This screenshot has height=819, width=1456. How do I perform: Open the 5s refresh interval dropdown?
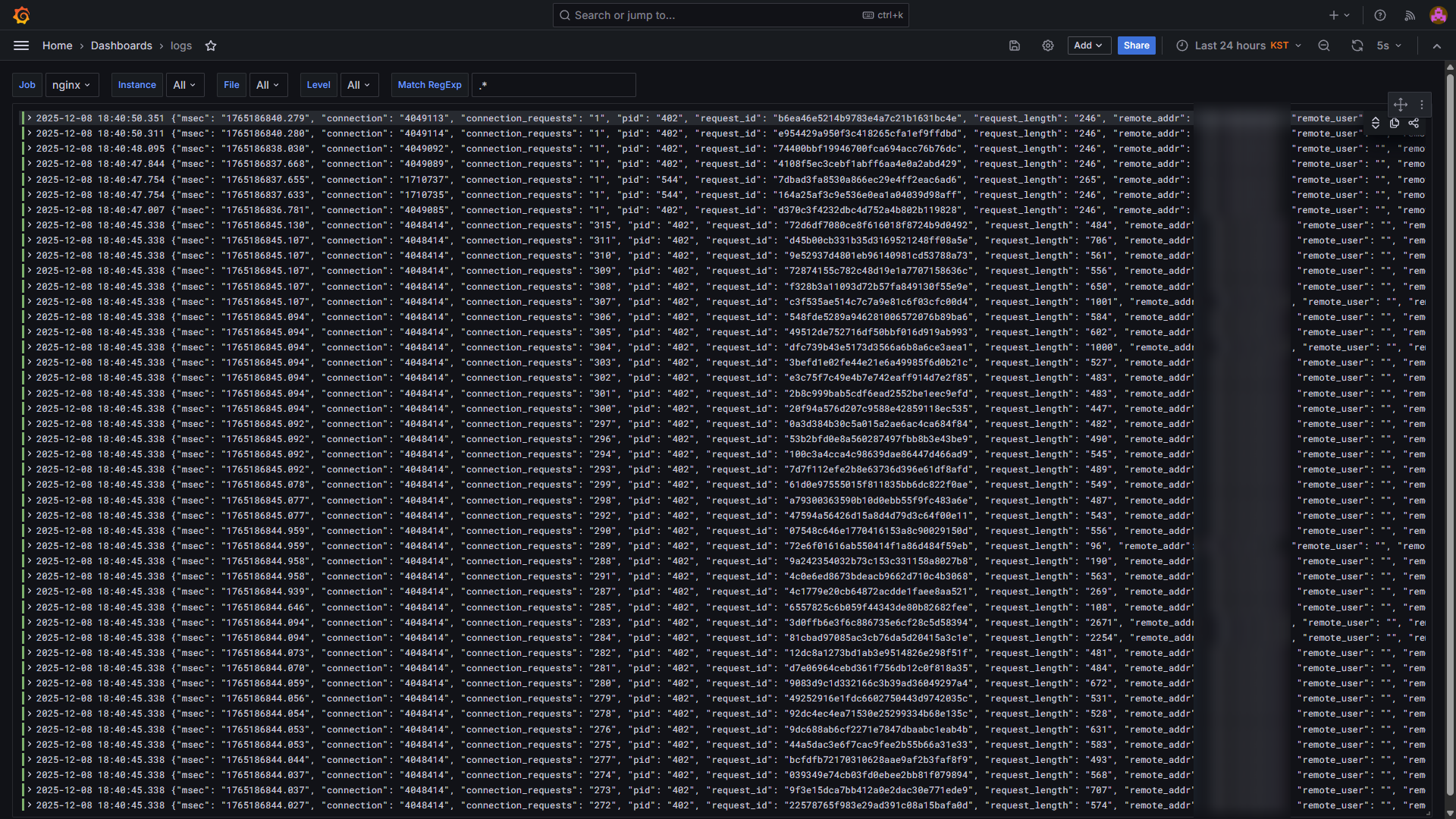point(1389,45)
